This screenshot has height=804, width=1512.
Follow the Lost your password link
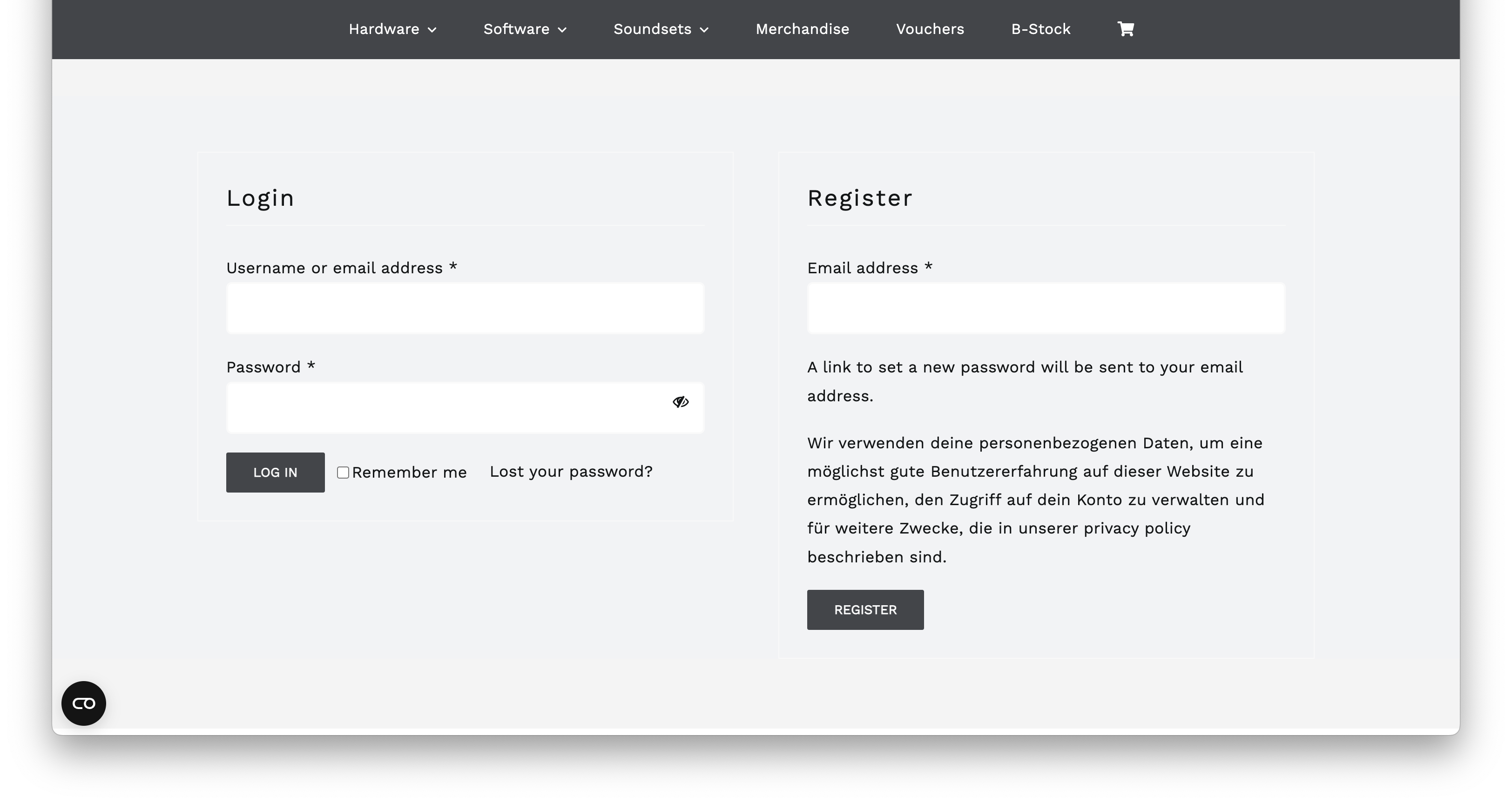(571, 471)
